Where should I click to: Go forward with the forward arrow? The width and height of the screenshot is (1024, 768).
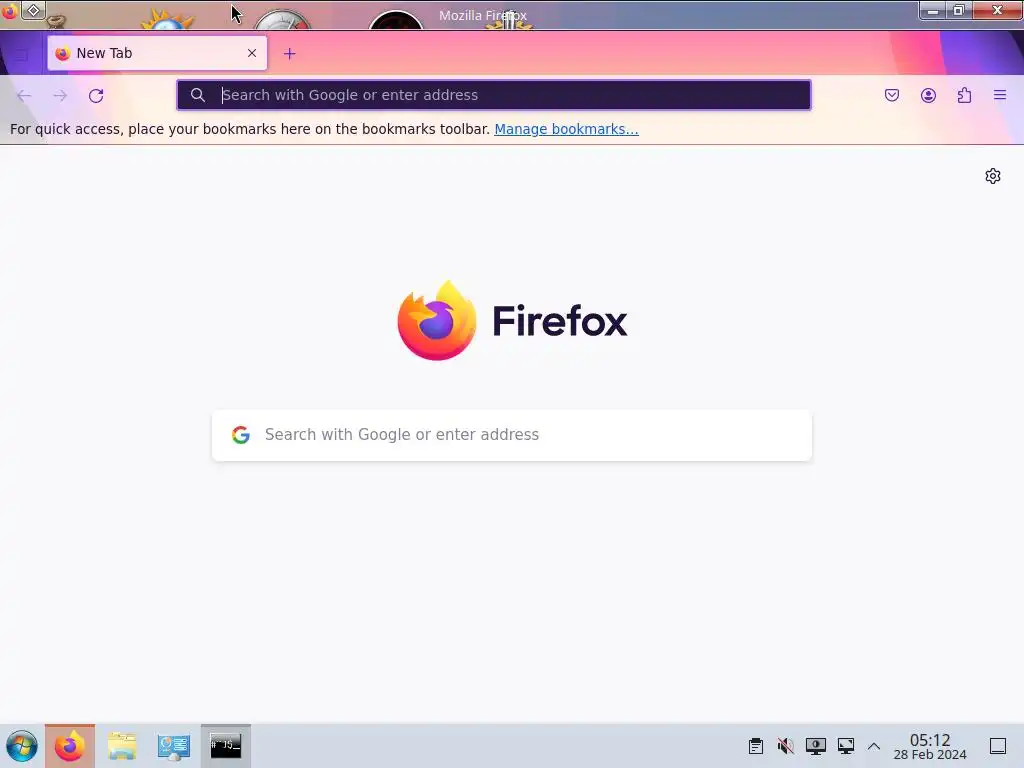point(60,95)
